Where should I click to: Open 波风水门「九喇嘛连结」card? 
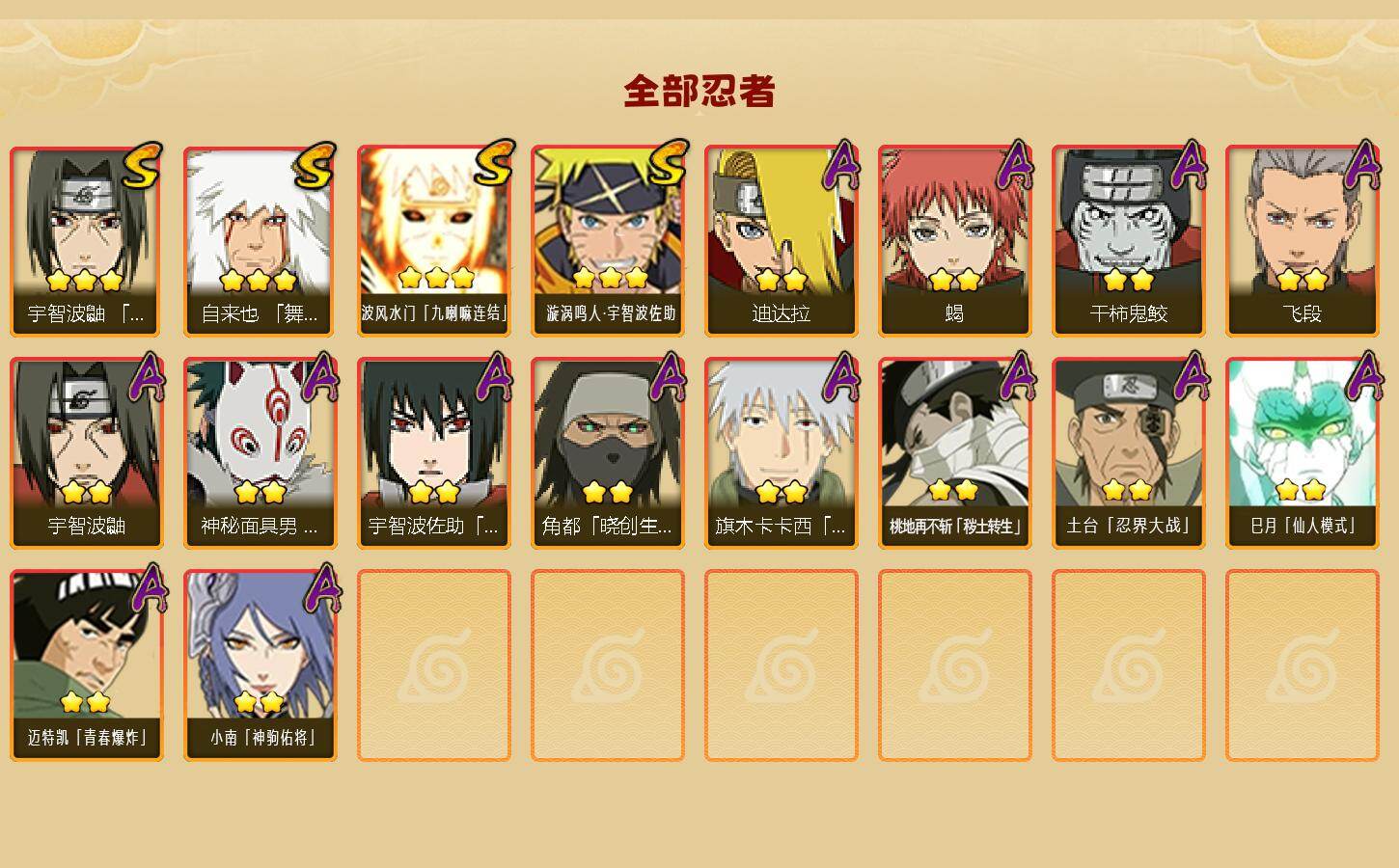[434, 241]
